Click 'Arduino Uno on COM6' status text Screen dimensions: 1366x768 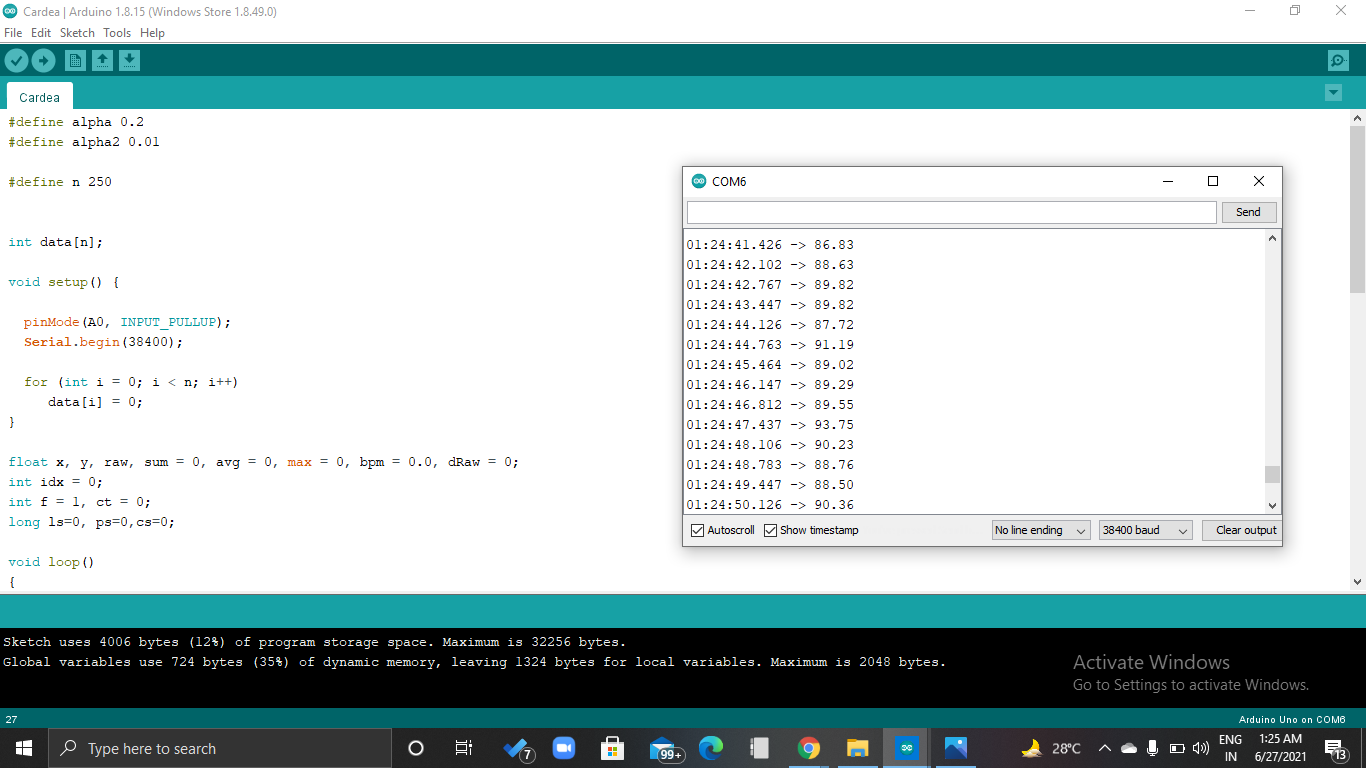point(1291,719)
